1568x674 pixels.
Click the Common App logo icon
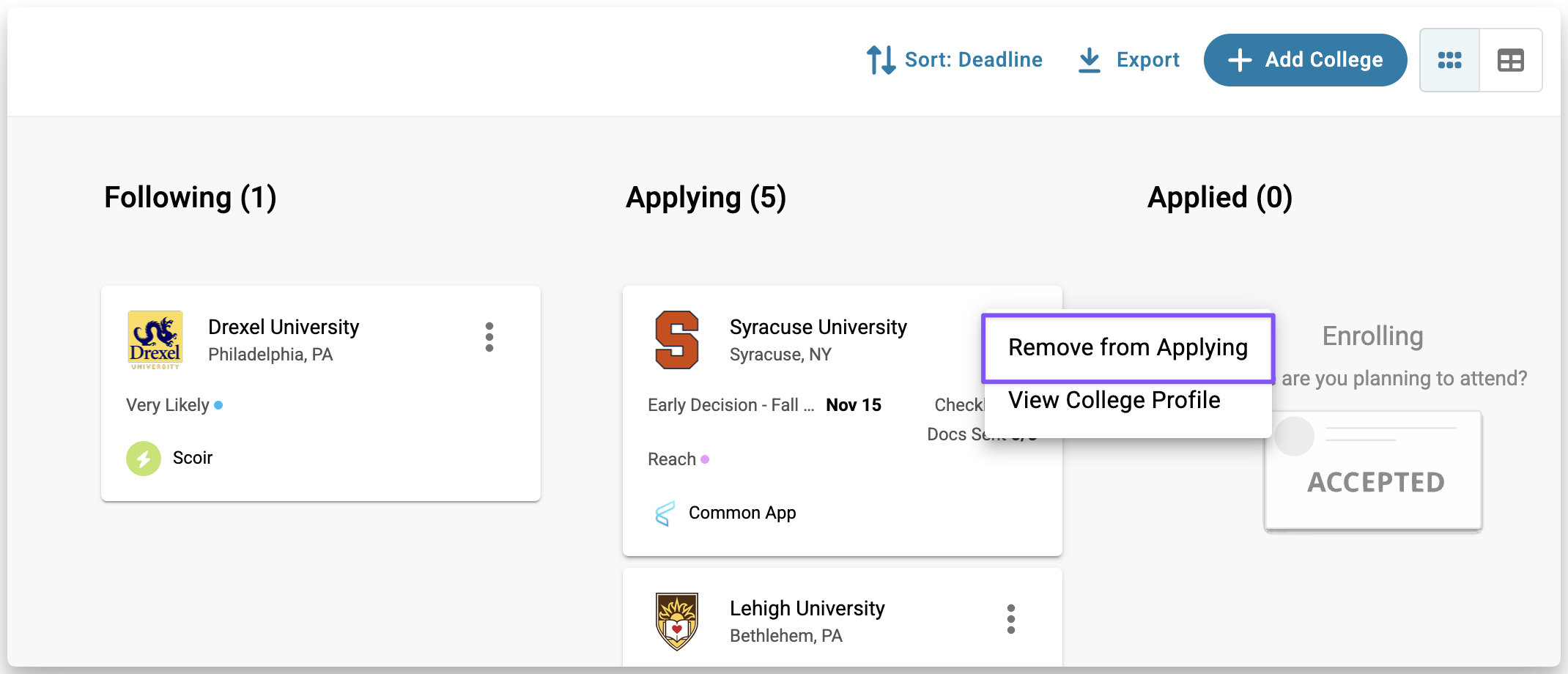(x=665, y=514)
